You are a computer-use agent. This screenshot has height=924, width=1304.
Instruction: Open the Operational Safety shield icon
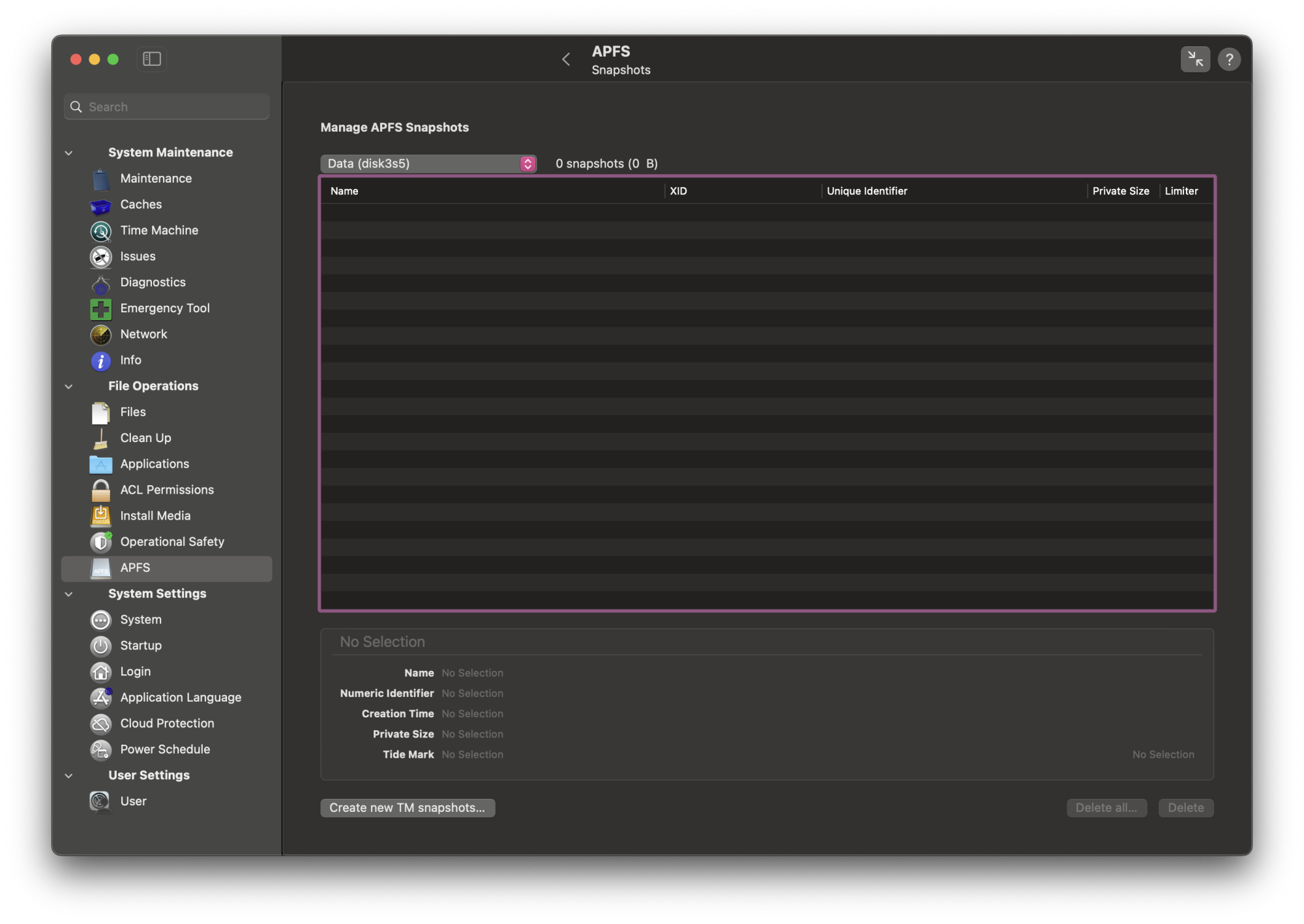(x=100, y=542)
